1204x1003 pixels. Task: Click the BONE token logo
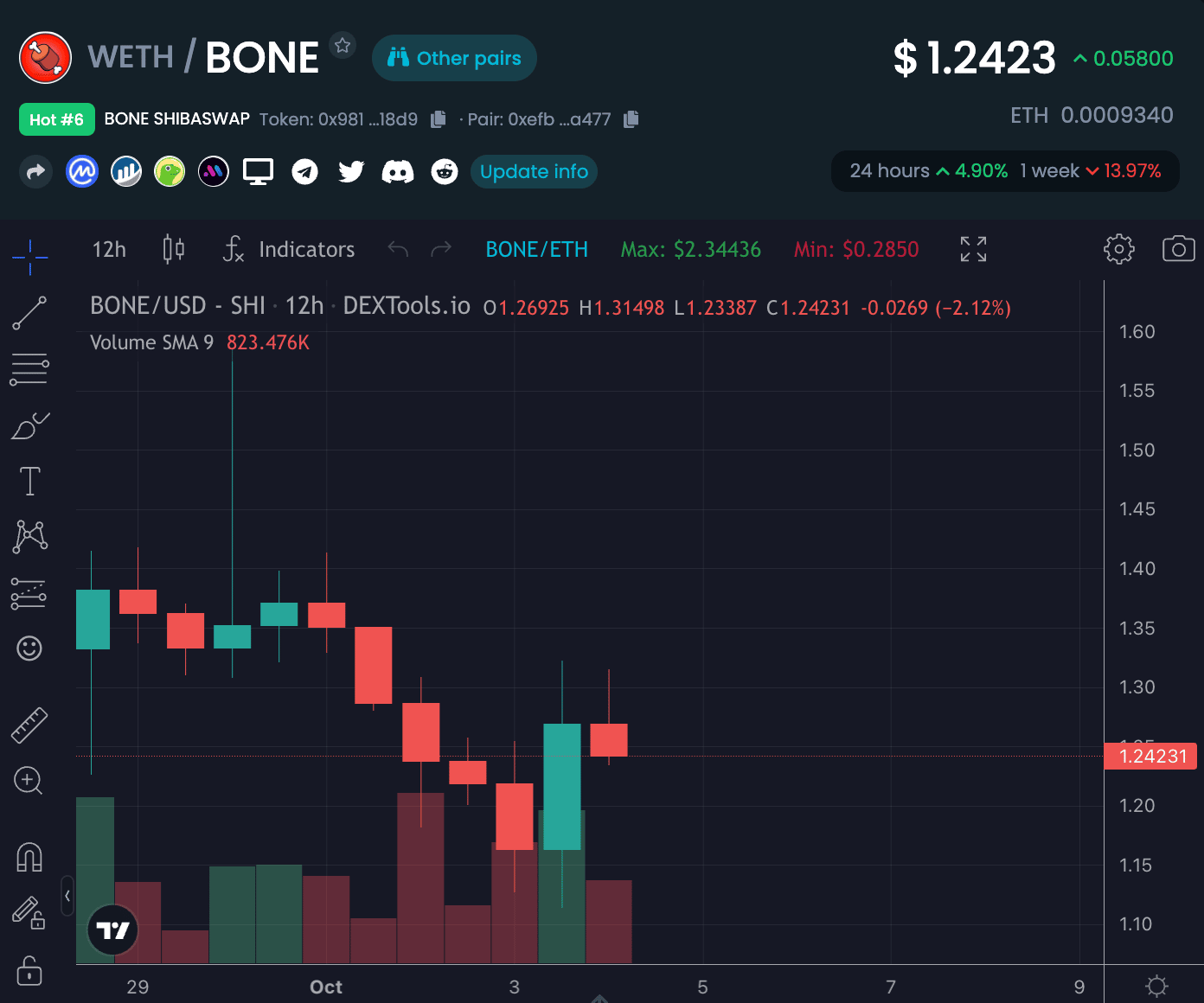coord(46,58)
